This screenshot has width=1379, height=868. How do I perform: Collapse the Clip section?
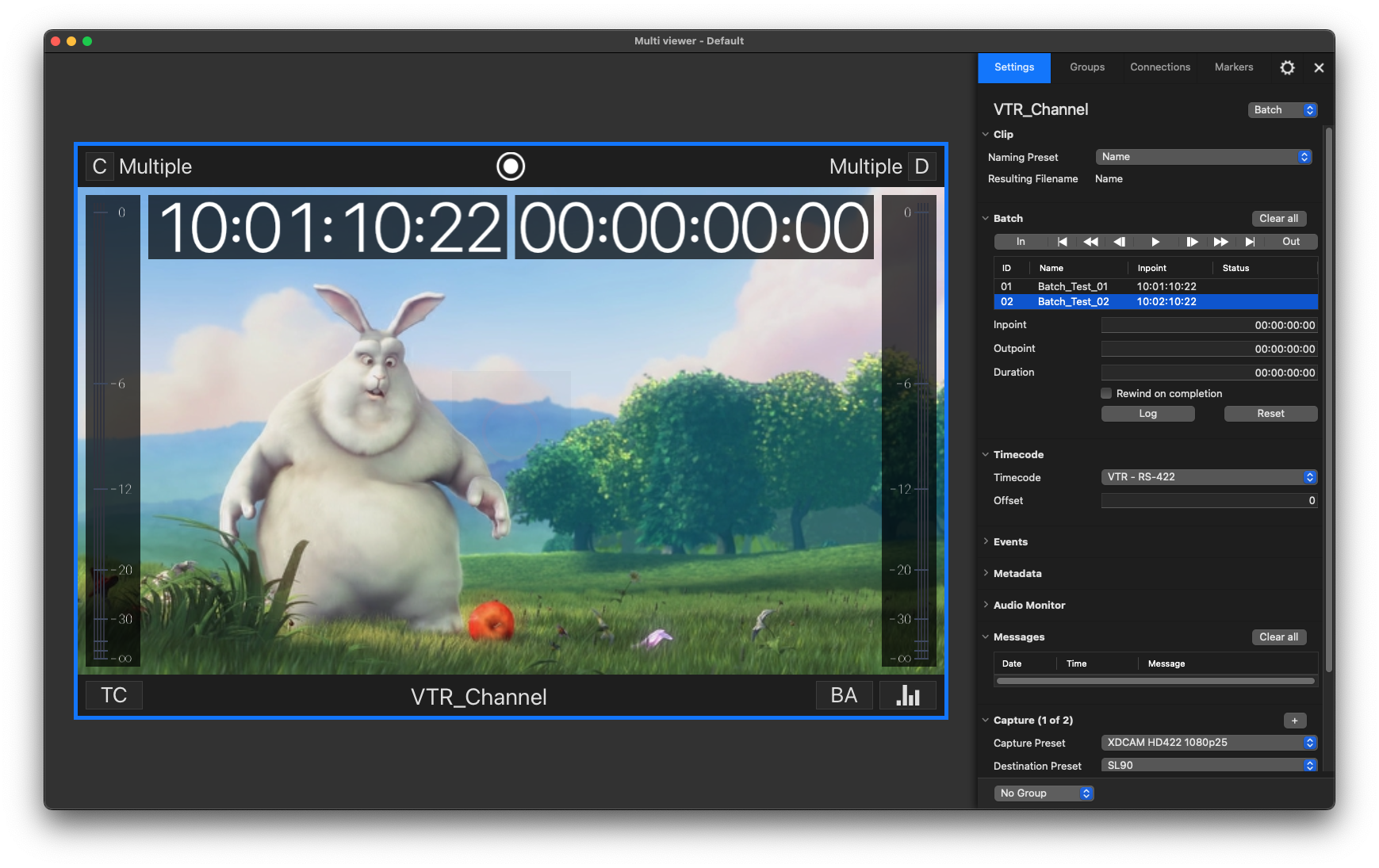[986, 135]
